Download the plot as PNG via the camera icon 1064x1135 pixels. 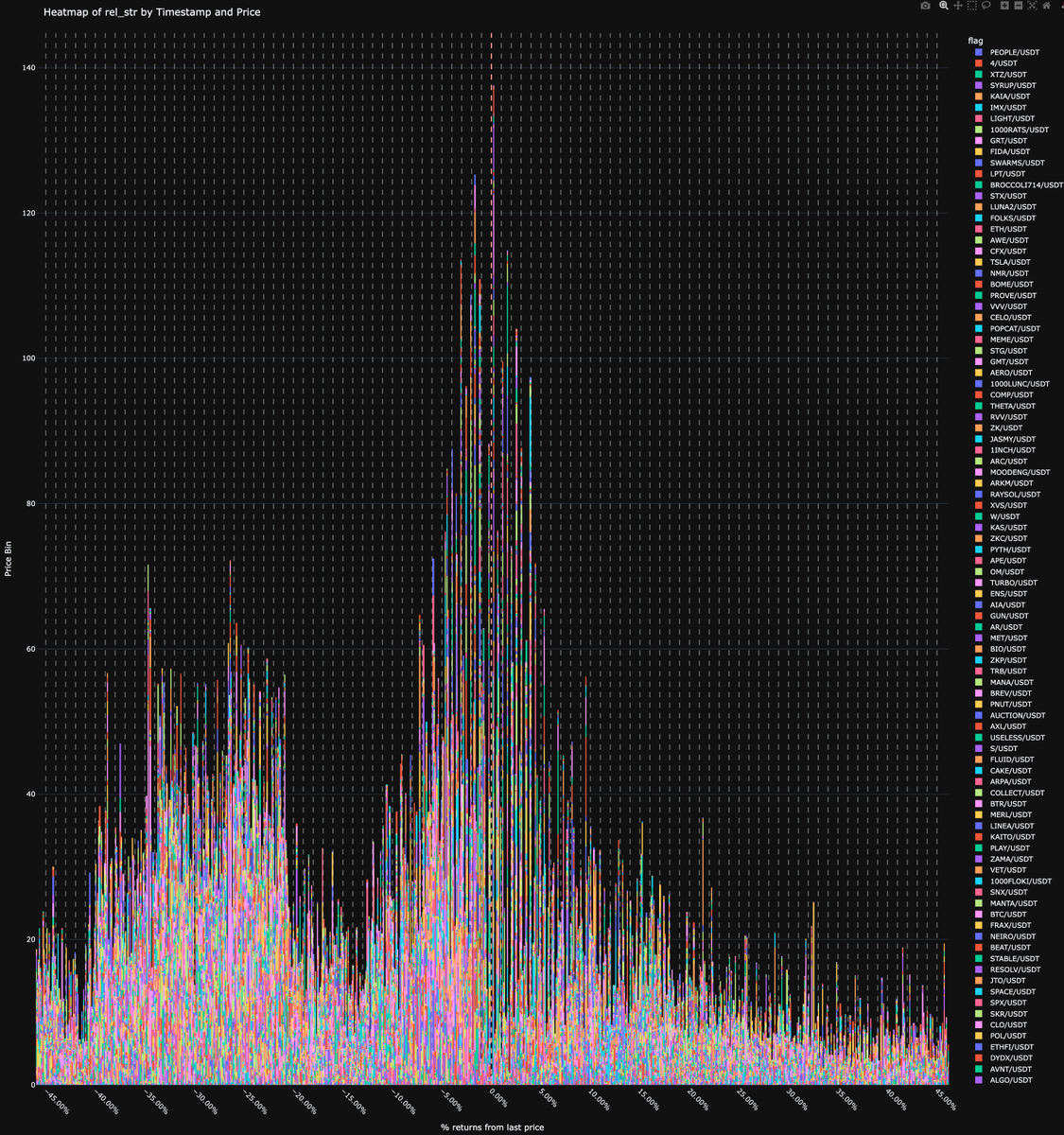tap(925, 6)
